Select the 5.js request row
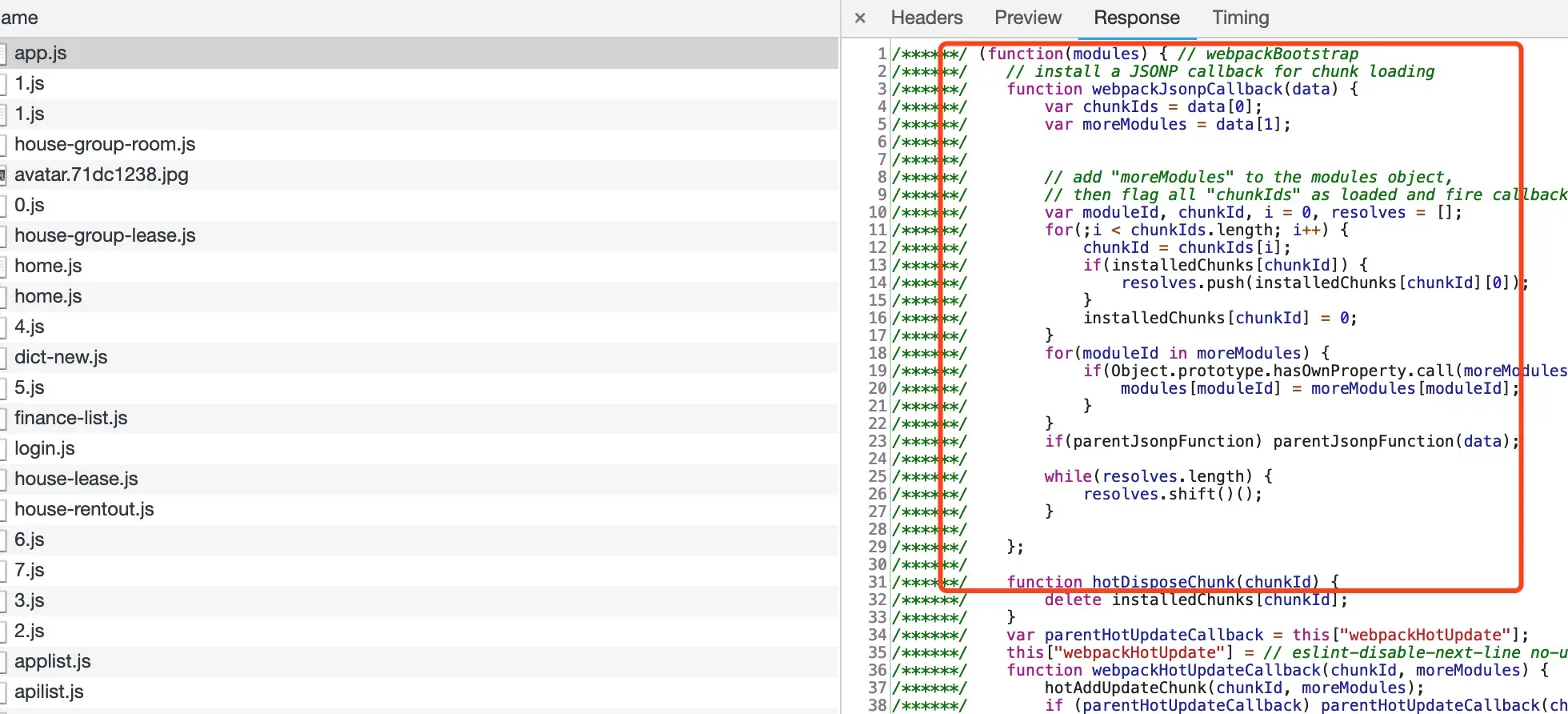 click(x=419, y=387)
